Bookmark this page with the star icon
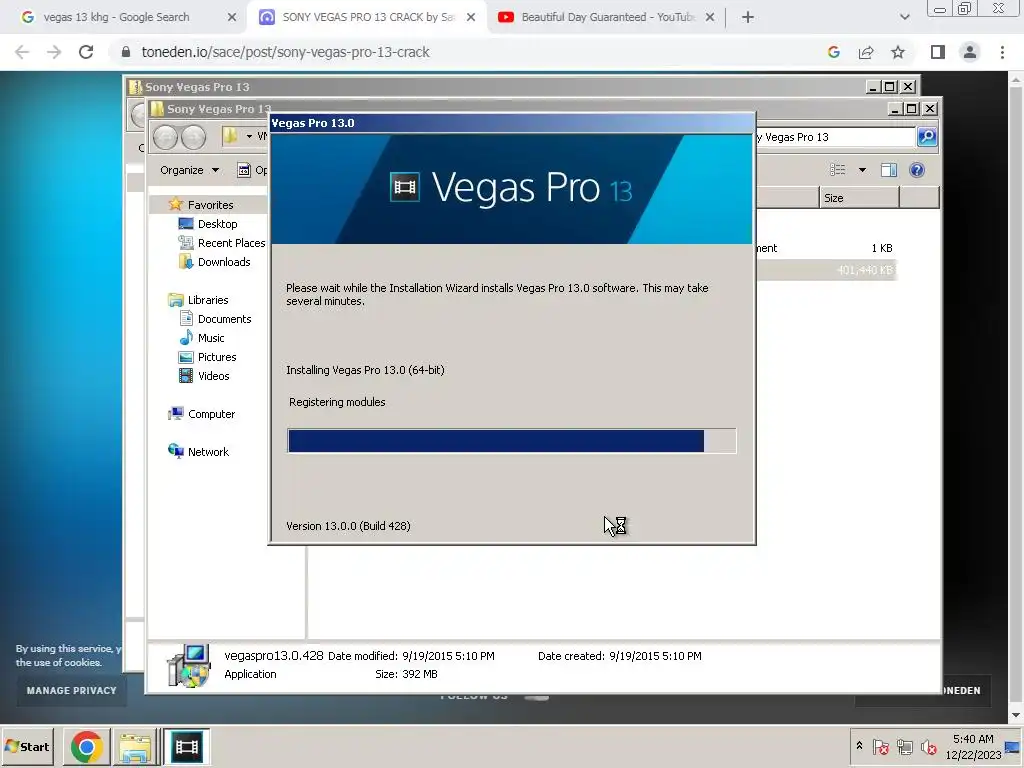This screenshot has width=1024, height=768. [898, 52]
